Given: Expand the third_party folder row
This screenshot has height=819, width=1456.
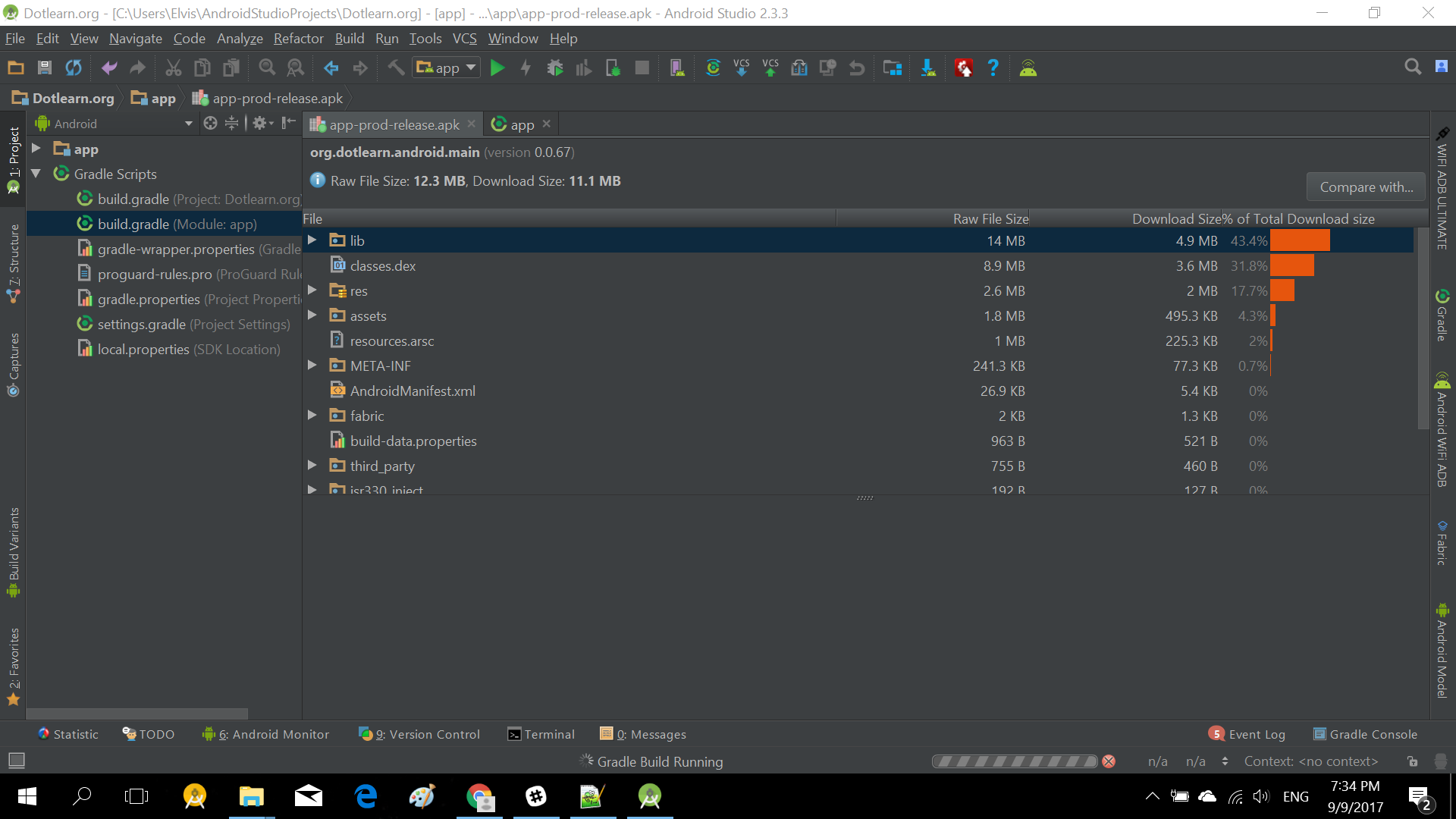Looking at the screenshot, I should tap(312, 466).
